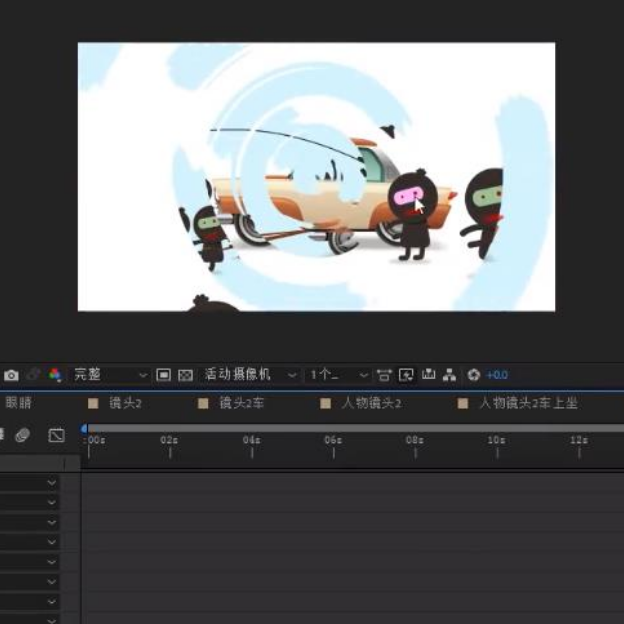This screenshot has width=624, height=624.
Task: Take a snapshot with the camera icon
Action: pos(11,375)
